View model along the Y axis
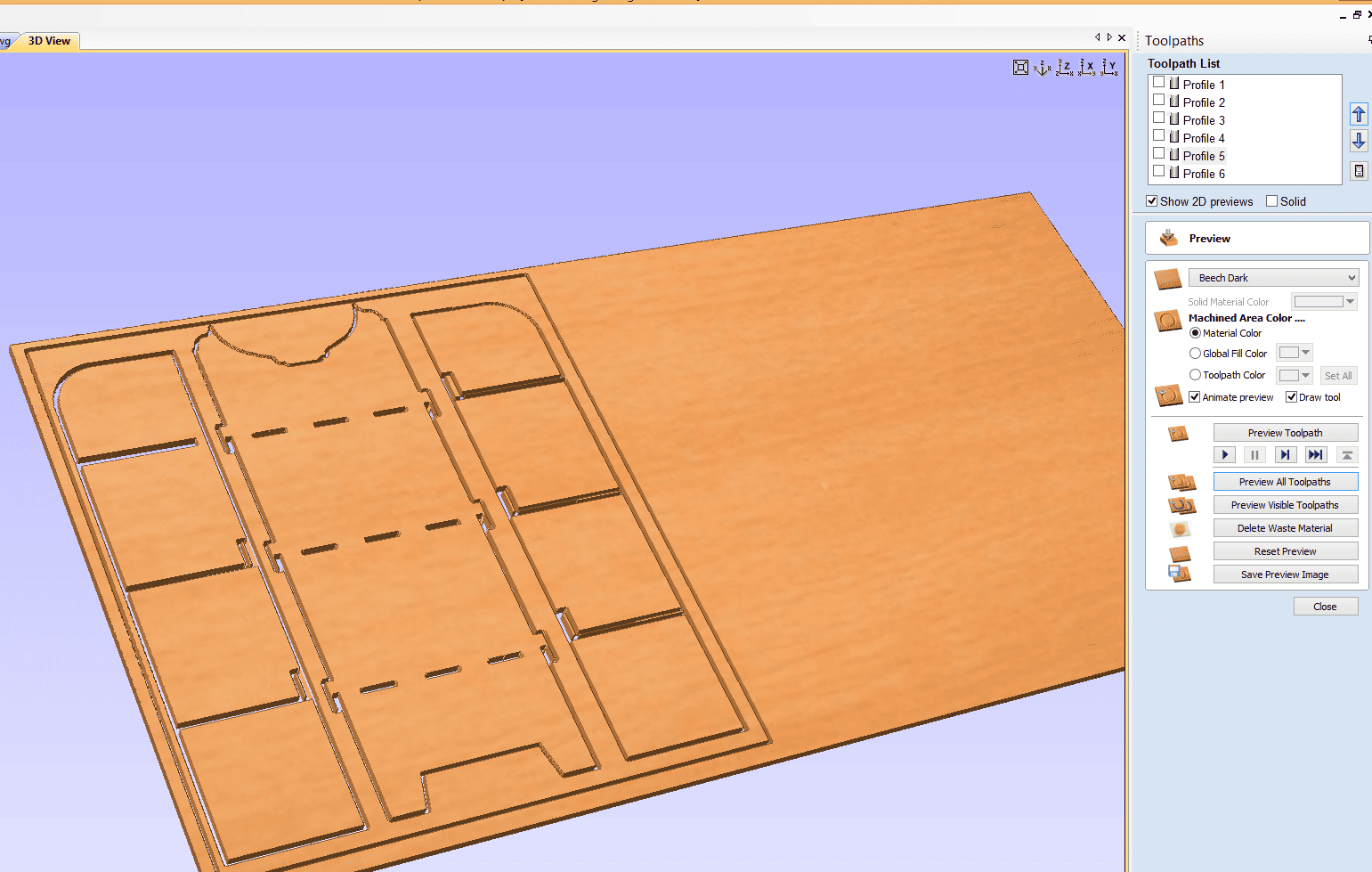The width and height of the screenshot is (1372, 872). click(1109, 68)
